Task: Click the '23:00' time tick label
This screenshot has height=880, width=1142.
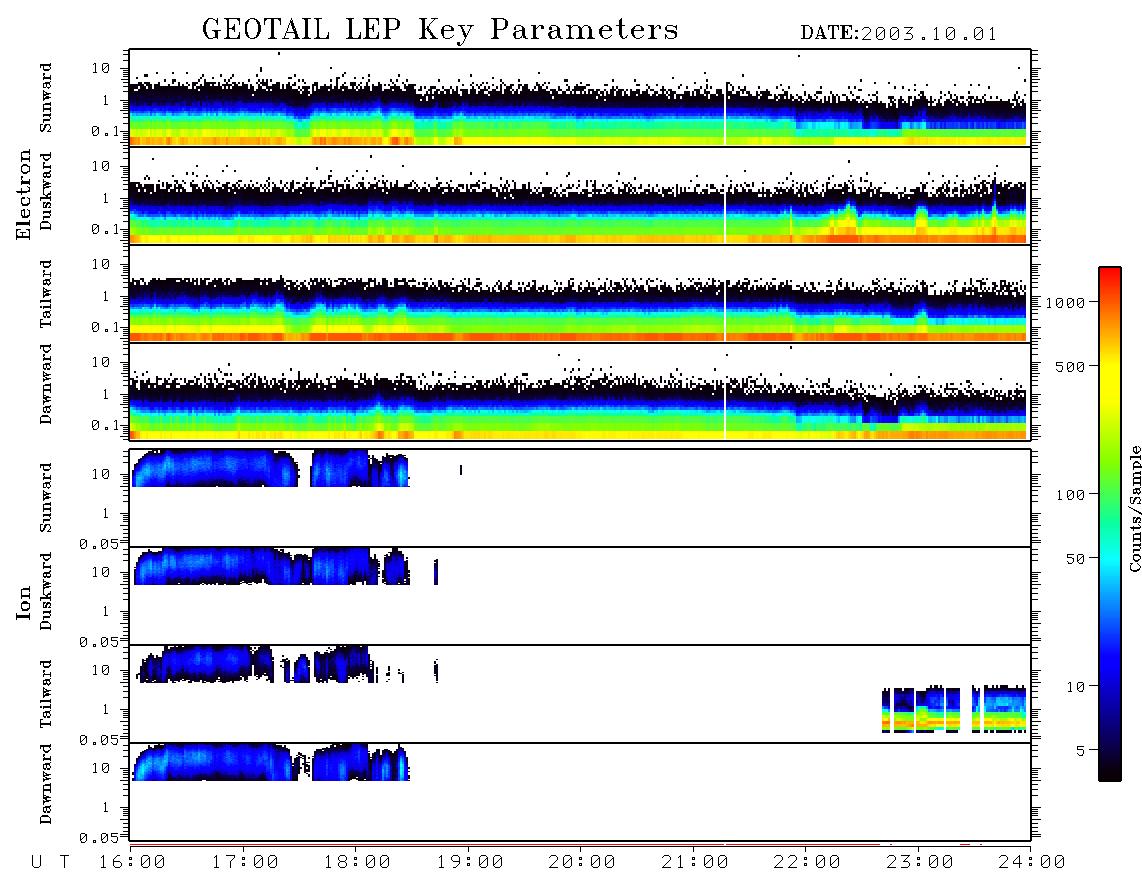Action: 920,863
